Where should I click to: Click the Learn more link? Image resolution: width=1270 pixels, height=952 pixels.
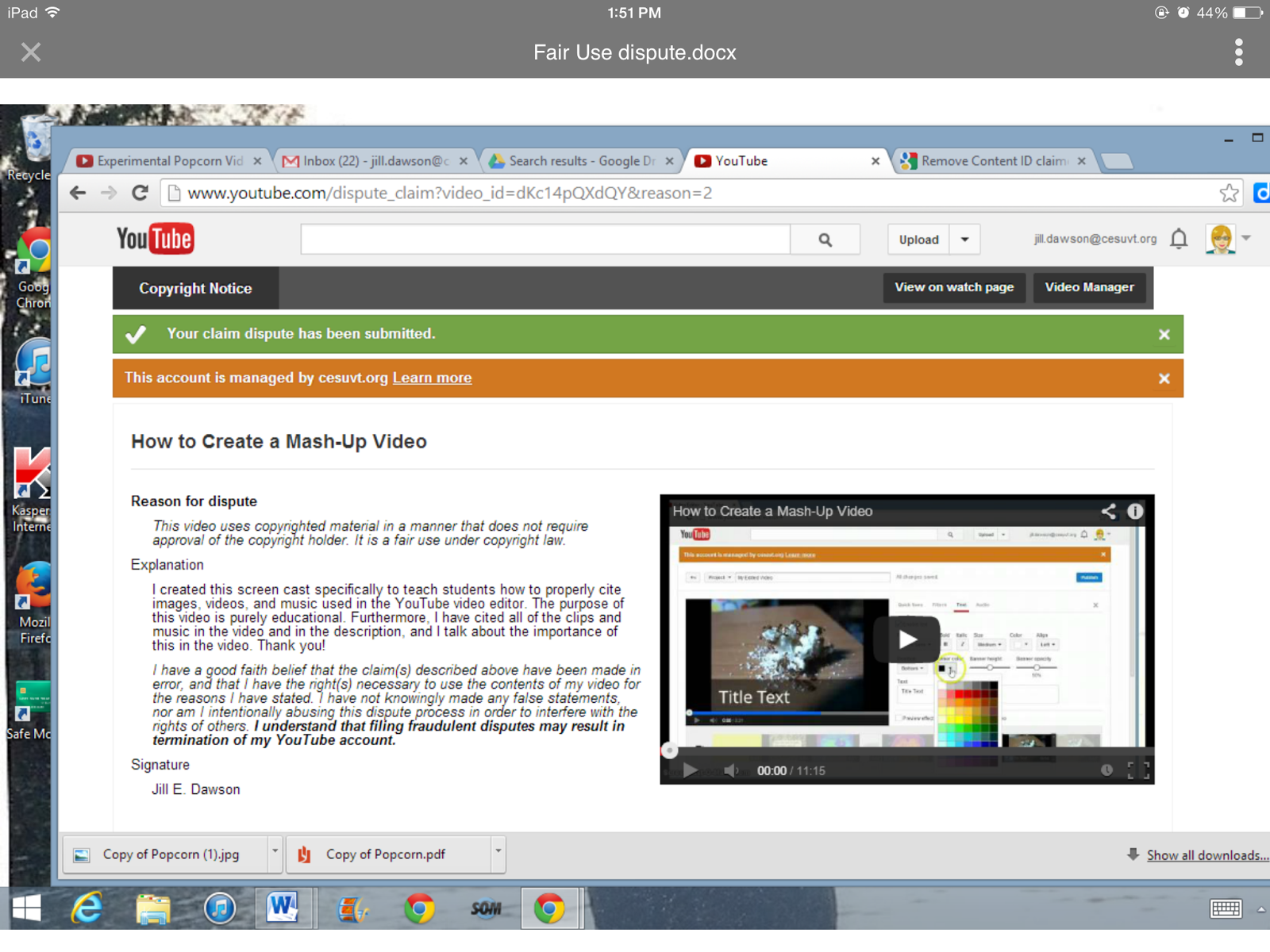(432, 378)
